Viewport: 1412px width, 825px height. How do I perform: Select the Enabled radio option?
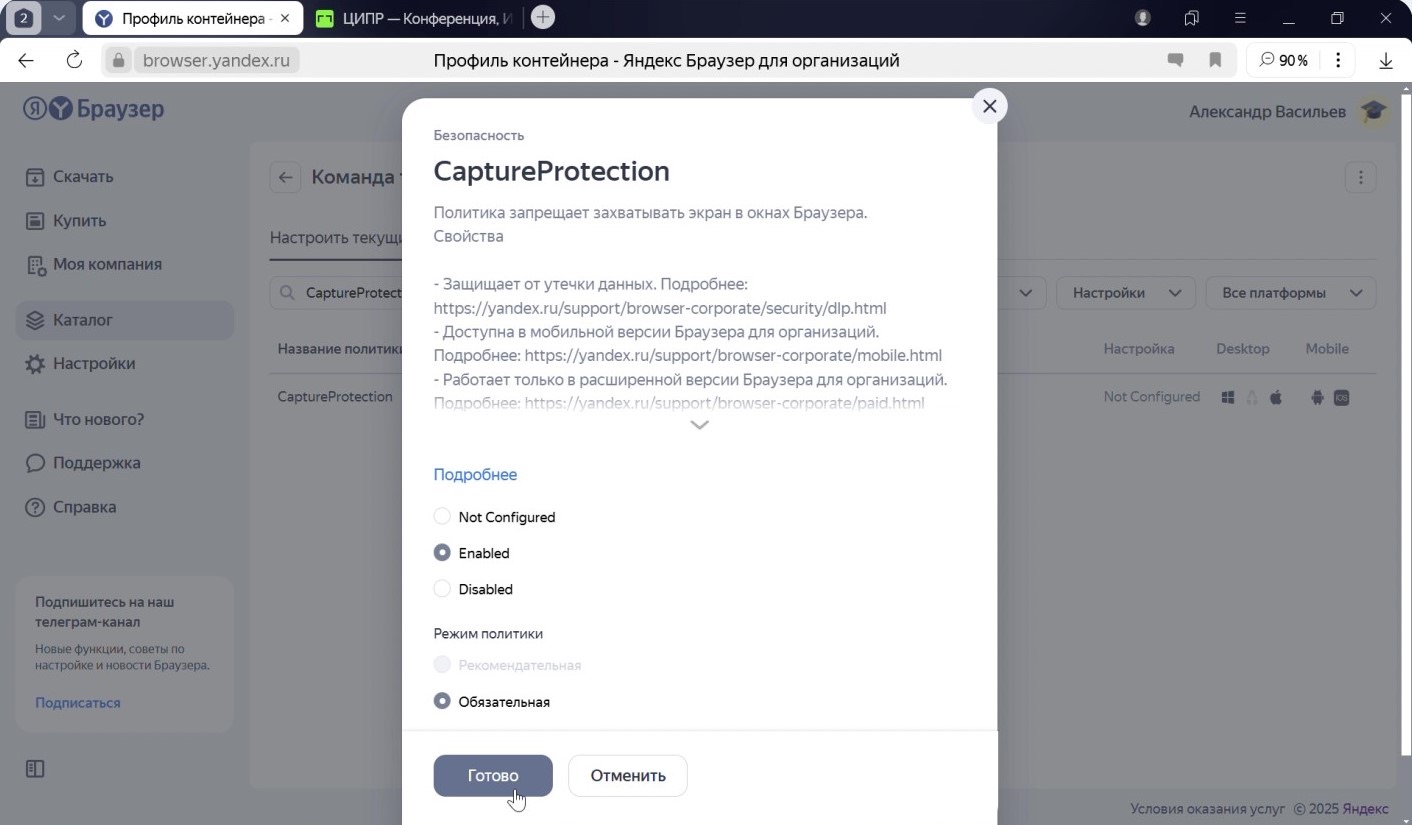442,553
